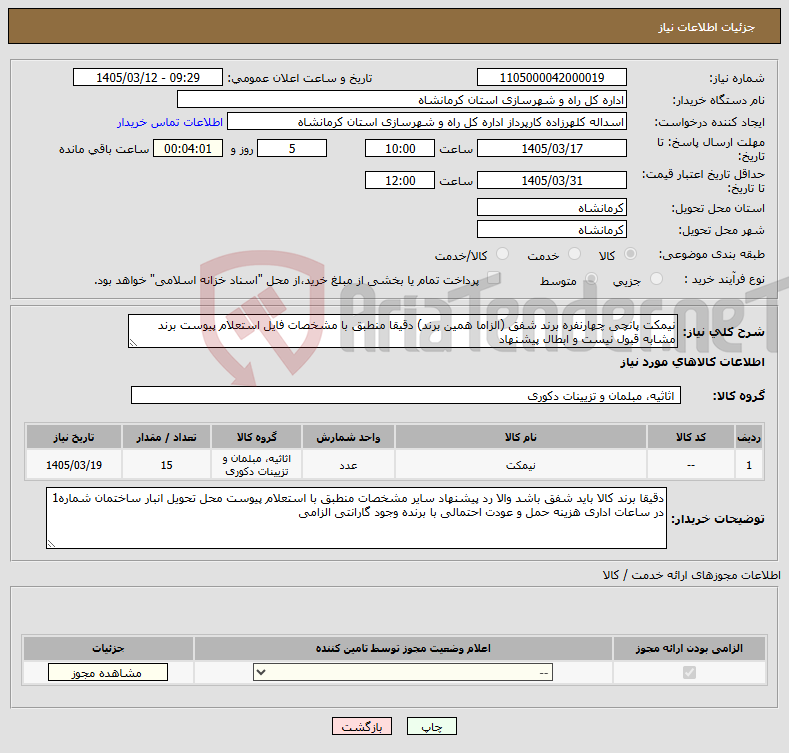The height and width of the screenshot is (753, 789).
Task: Open the اعلام وضعیت مجوز dropdown
Action: (x=403, y=672)
